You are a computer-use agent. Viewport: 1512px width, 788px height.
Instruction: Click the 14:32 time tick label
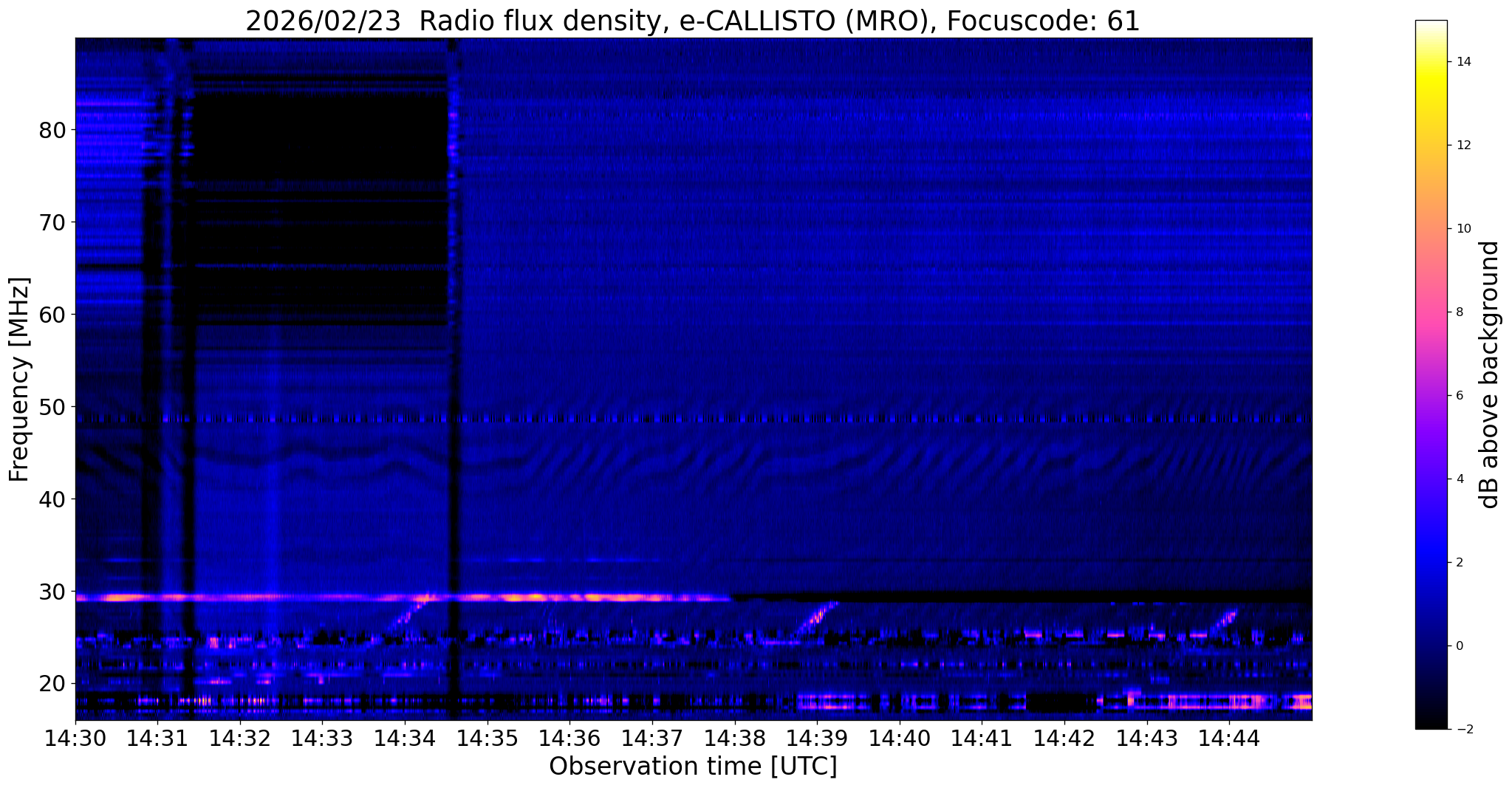click(240, 738)
